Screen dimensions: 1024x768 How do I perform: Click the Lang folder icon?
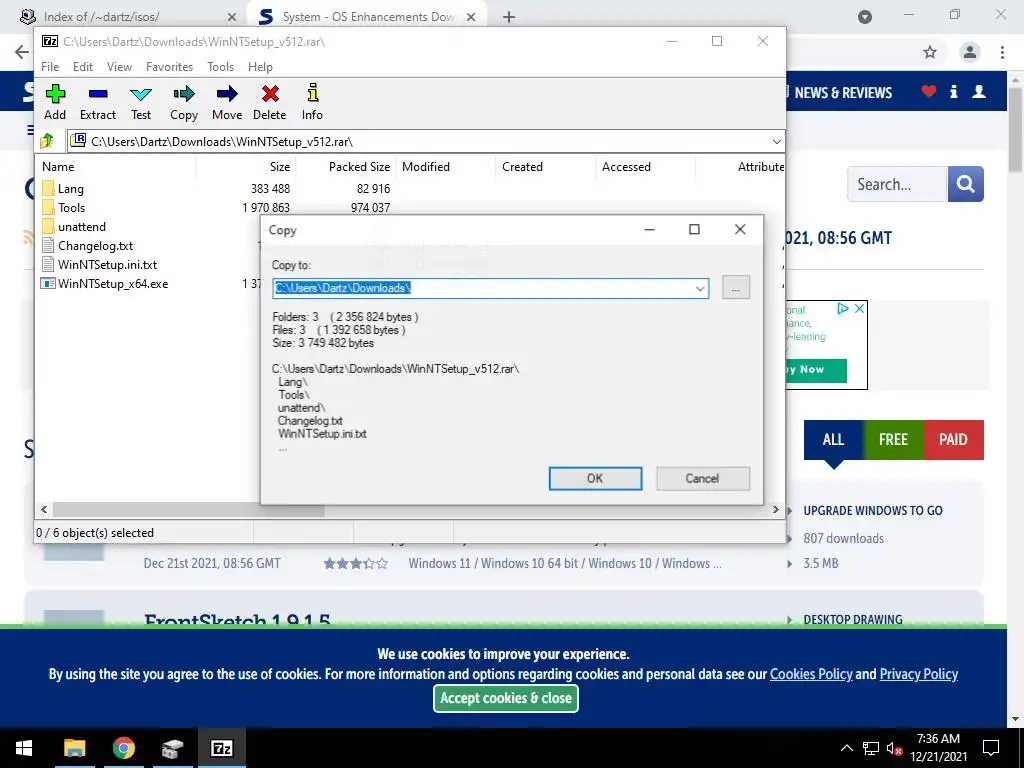pos(48,189)
